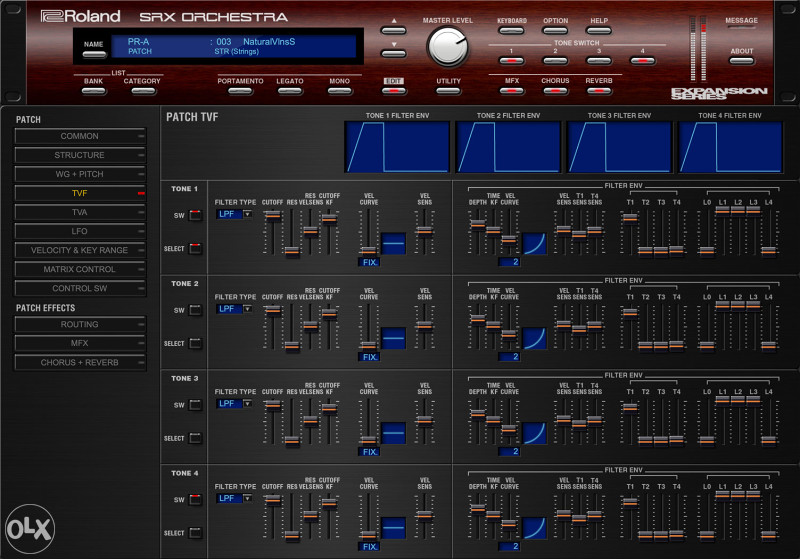Image resolution: width=800 pixels, height=559 pixels.
Task: Open the COMMON patch section
Action: point(80,136)
